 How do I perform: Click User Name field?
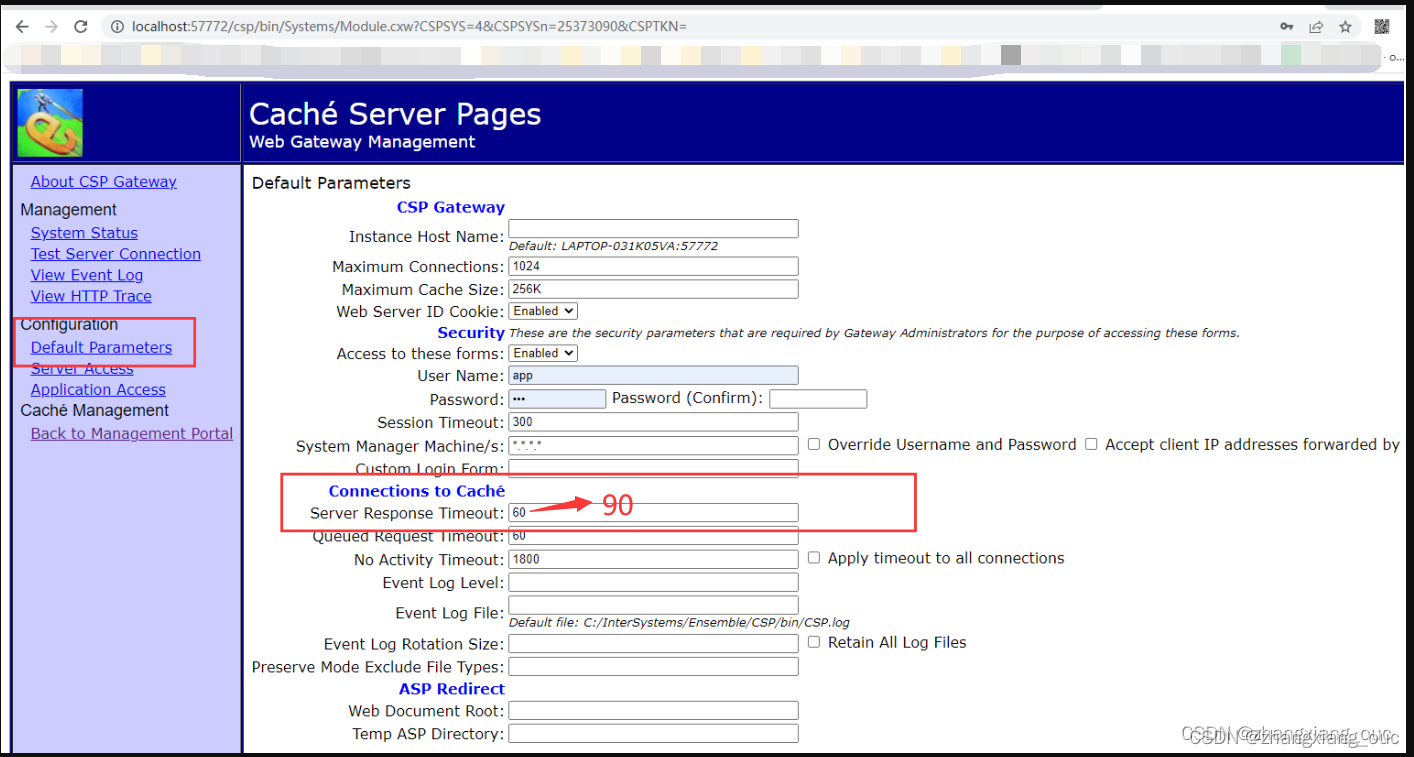pyautogui.click(x=653, y=376)
